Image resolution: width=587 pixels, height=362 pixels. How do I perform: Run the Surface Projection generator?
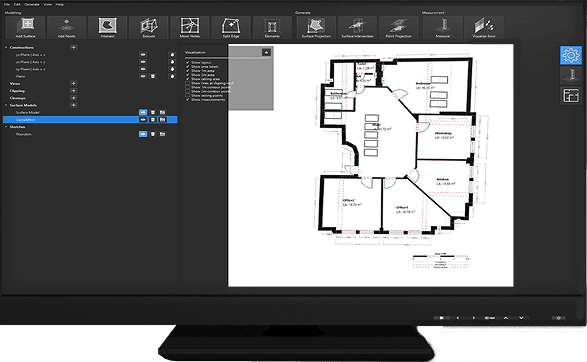point(316,27)
